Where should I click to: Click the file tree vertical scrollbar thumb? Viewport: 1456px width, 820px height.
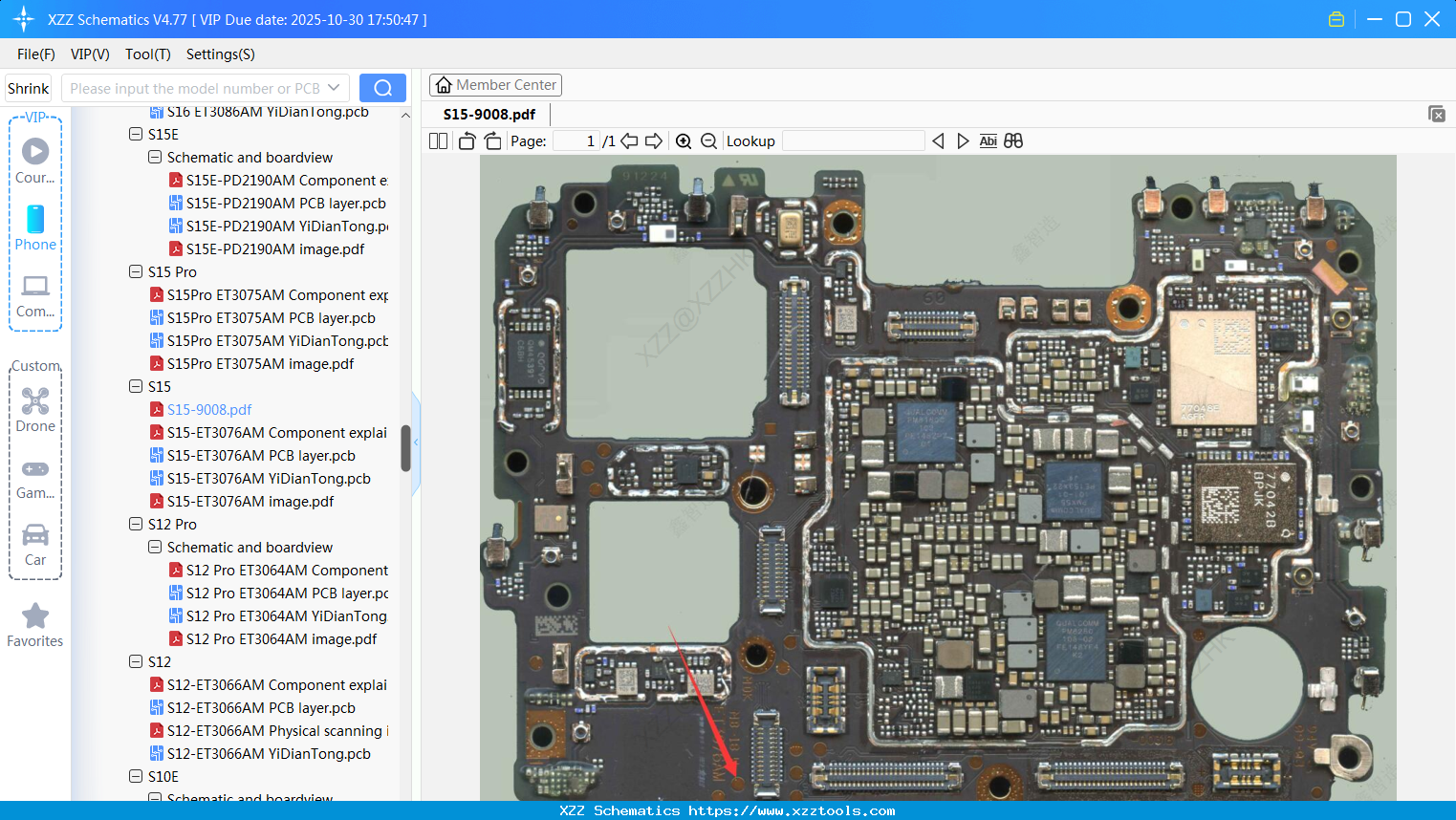pos(405,448)
